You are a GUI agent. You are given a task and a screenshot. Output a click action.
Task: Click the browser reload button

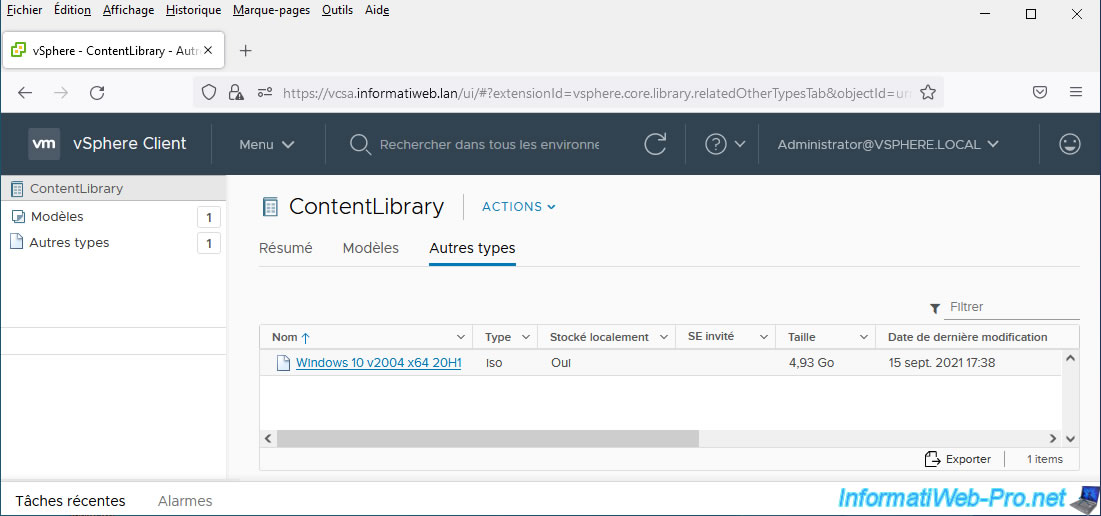(98, 93)
